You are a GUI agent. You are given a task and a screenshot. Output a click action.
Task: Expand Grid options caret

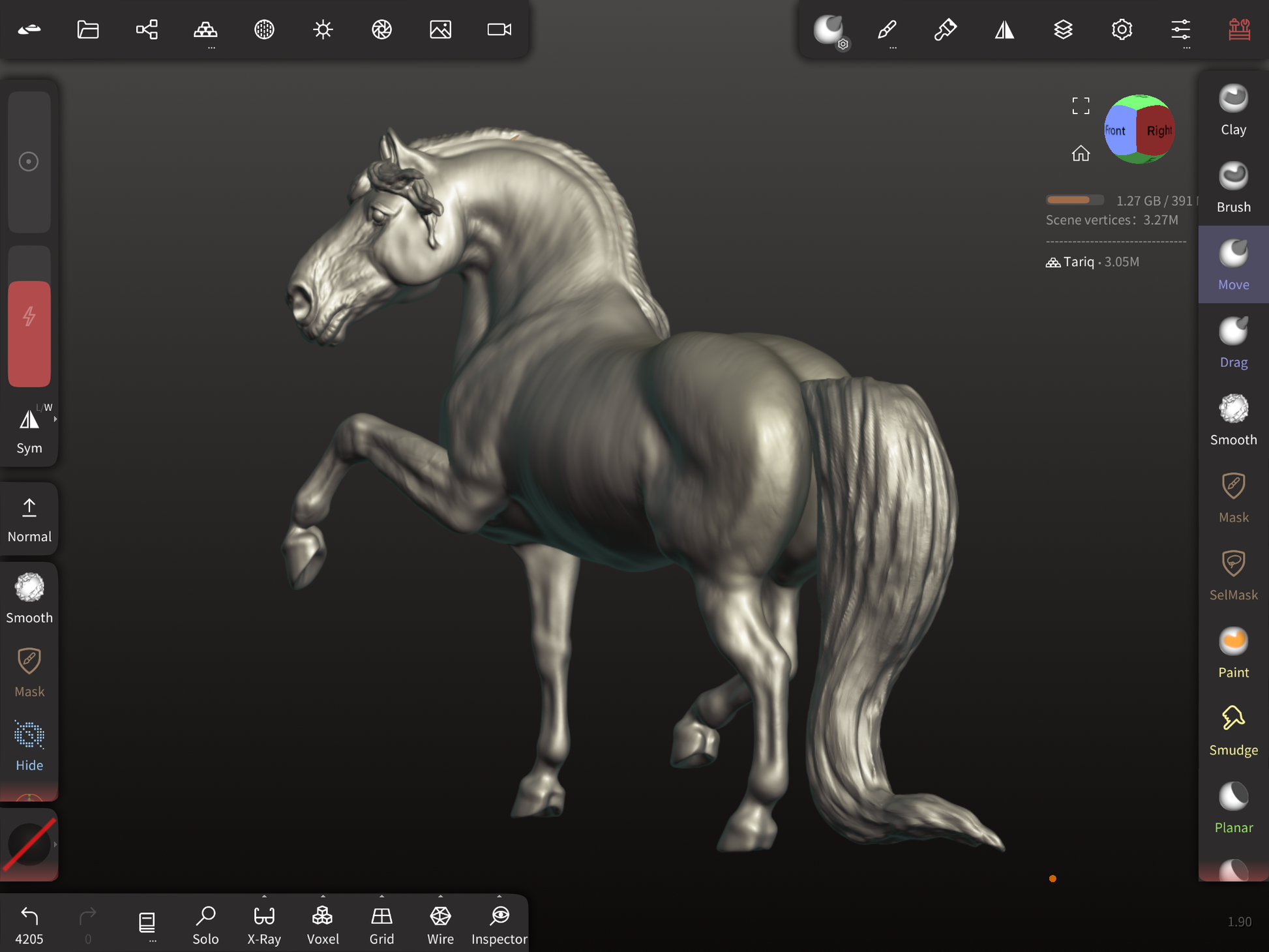(x=381, y=897)
